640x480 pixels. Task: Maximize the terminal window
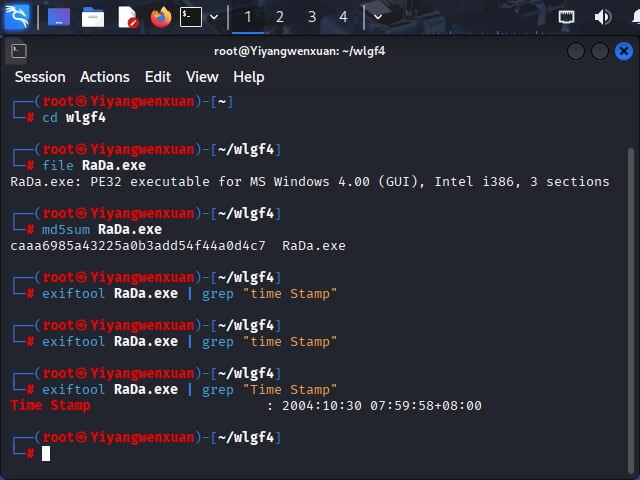click(600, 51)
